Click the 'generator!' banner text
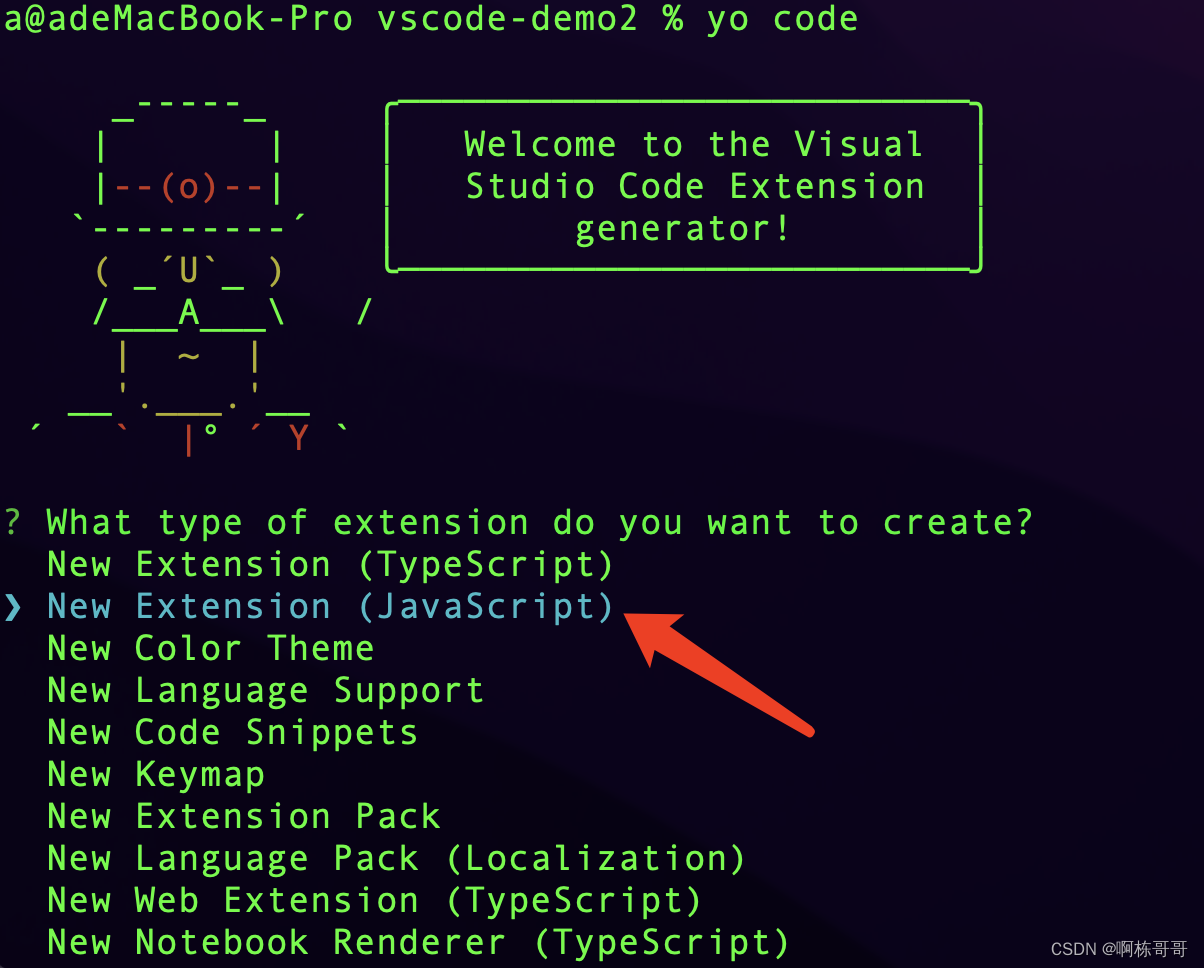Screen dimensions: 1204x968 tap(684, 229)
